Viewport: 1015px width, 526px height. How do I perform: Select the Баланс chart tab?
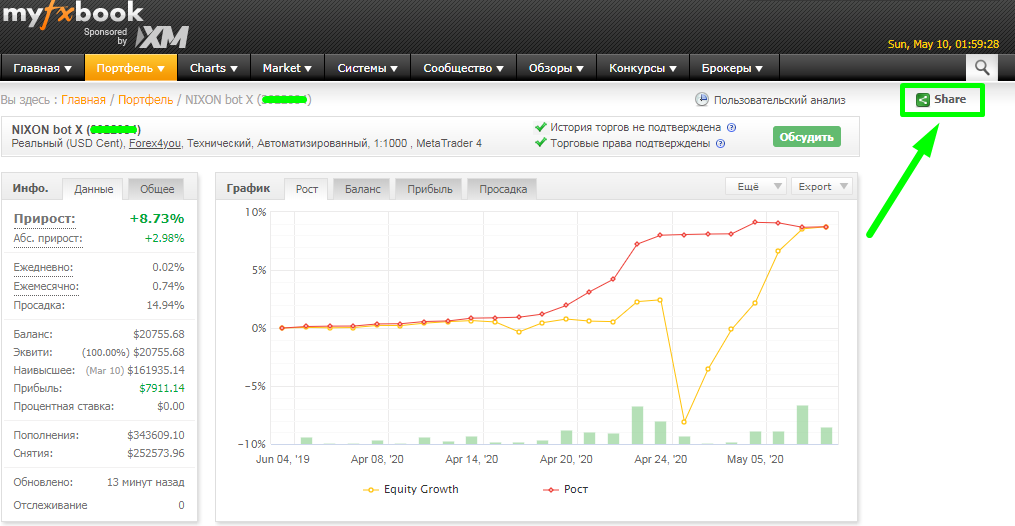(x=362, y=189)
